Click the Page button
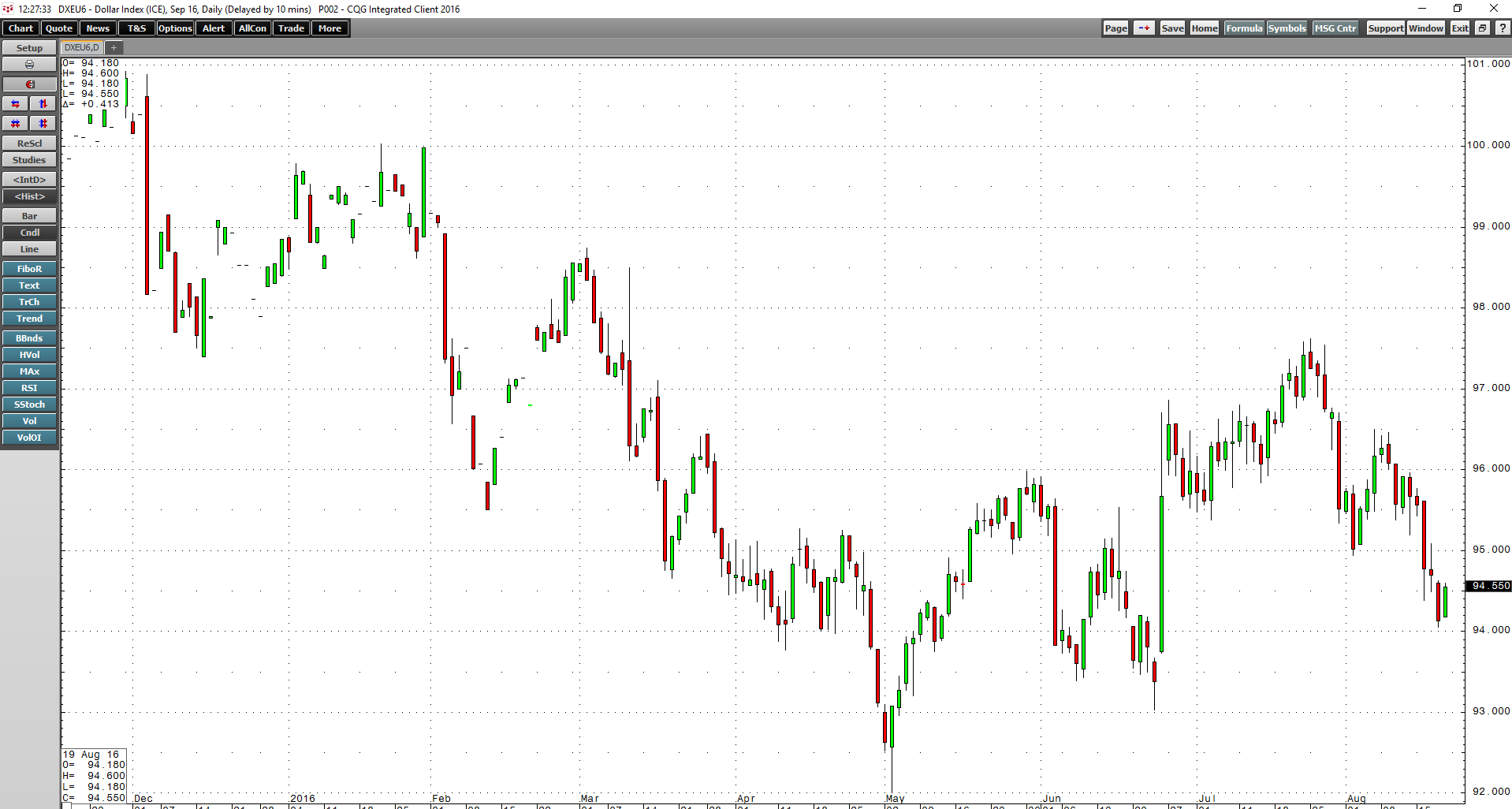The width and height of the screenshot is (1512, 809). [1115, 28]
